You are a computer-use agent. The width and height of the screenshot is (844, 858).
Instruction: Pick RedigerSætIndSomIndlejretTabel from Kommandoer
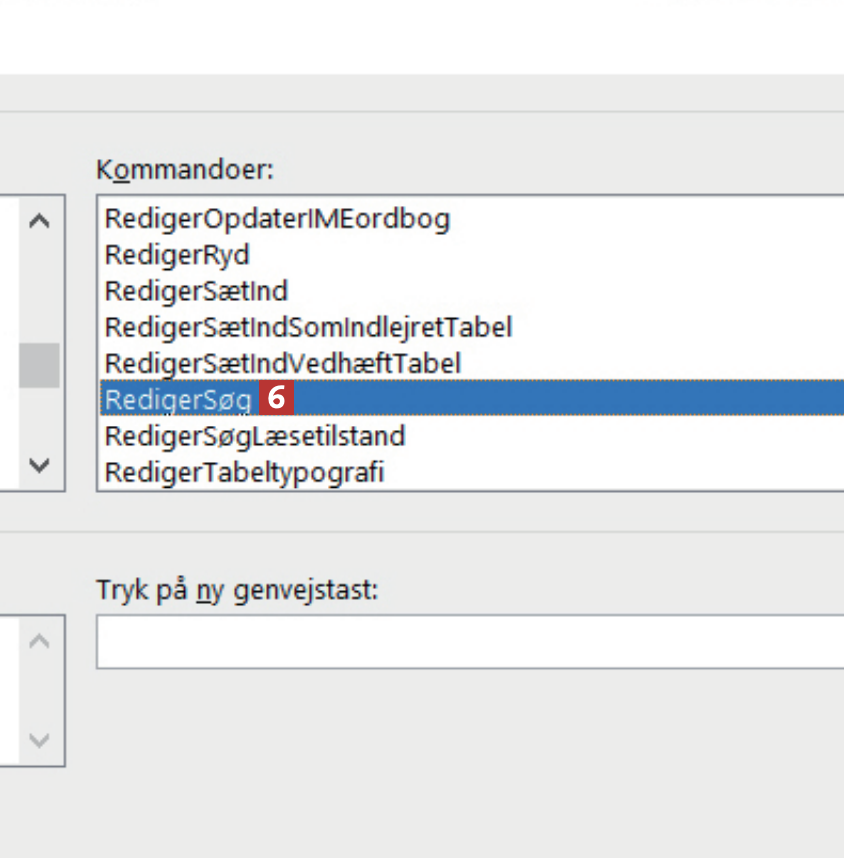tap(308, 326)
